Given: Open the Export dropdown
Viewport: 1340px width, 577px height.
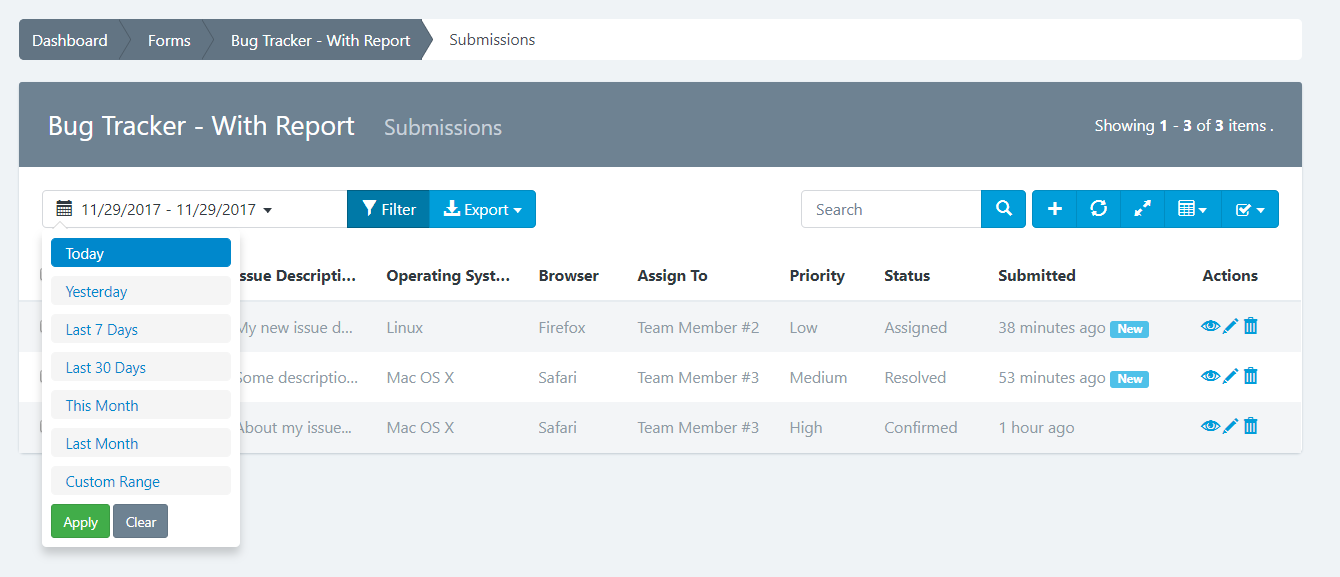Looking at the screenshot, I should coord(483,209).
